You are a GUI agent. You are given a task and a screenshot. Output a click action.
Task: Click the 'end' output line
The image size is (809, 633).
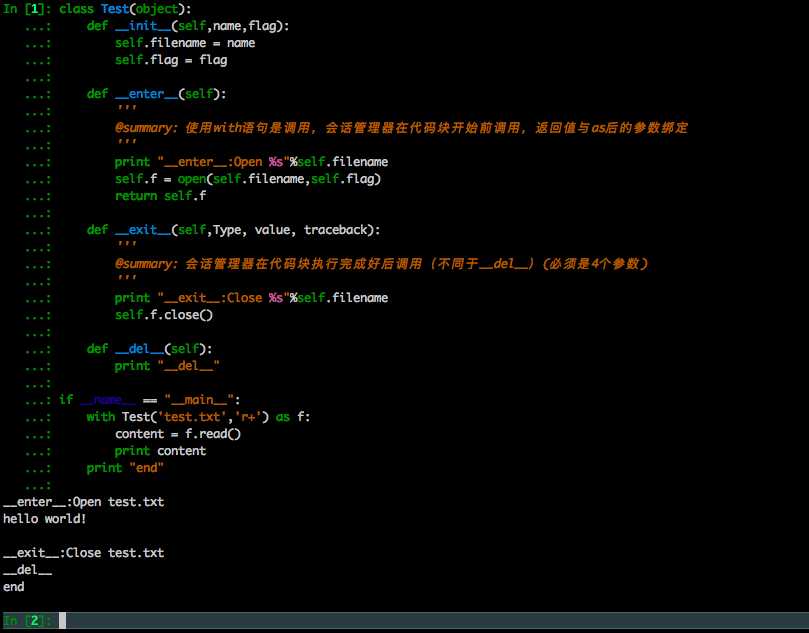[14, 587]
